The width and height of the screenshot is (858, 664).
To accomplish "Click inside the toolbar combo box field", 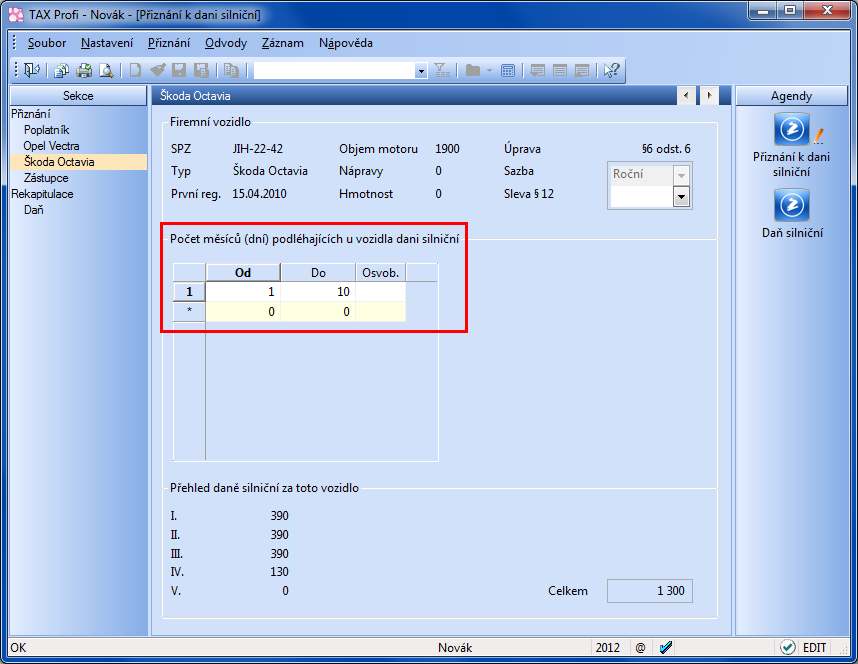I will 334,71.
